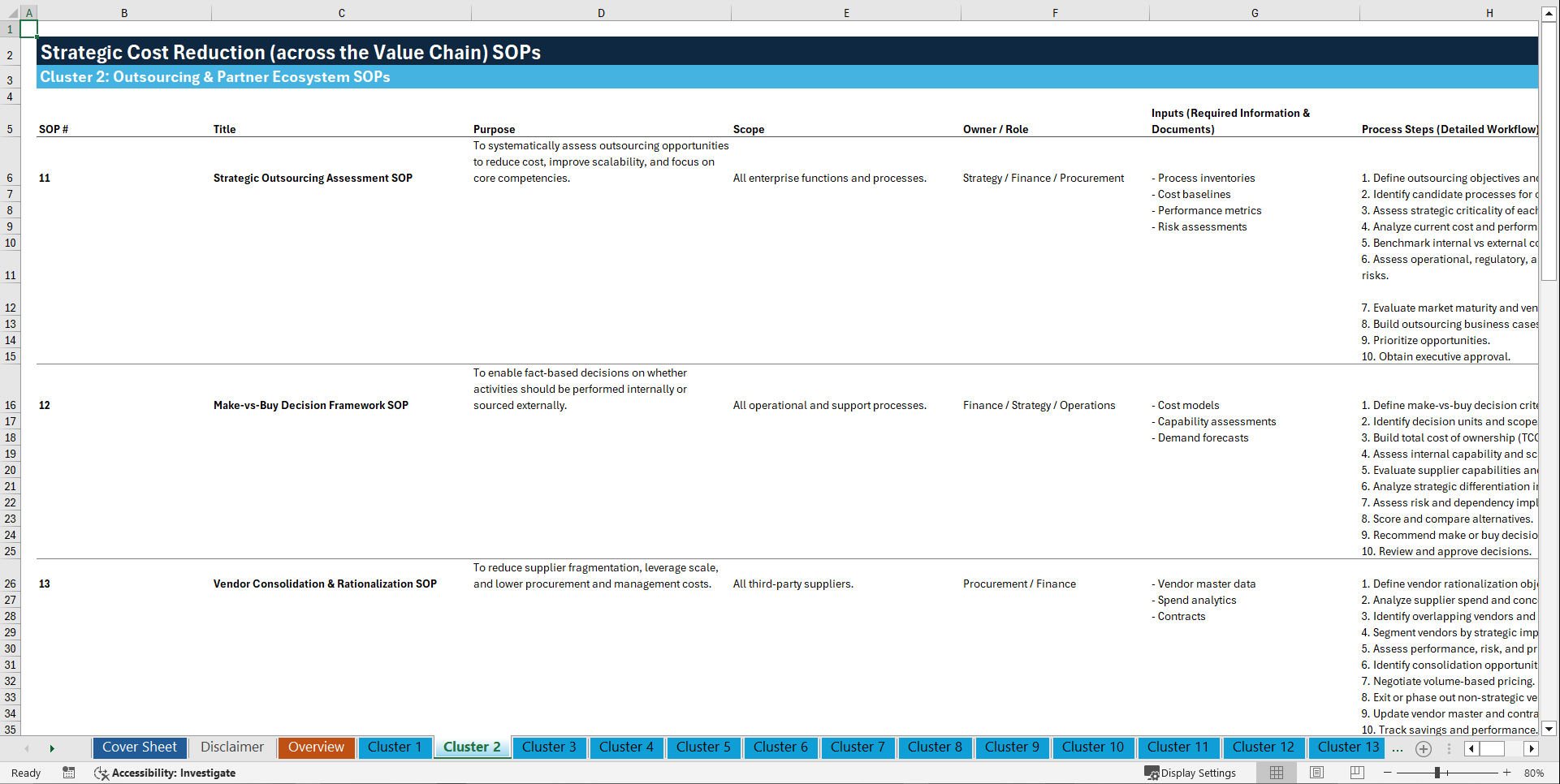Screen dimensions: 1560x784
Task: Add a new worksheet with the plus button
Action: click(x=1423, y=748)
